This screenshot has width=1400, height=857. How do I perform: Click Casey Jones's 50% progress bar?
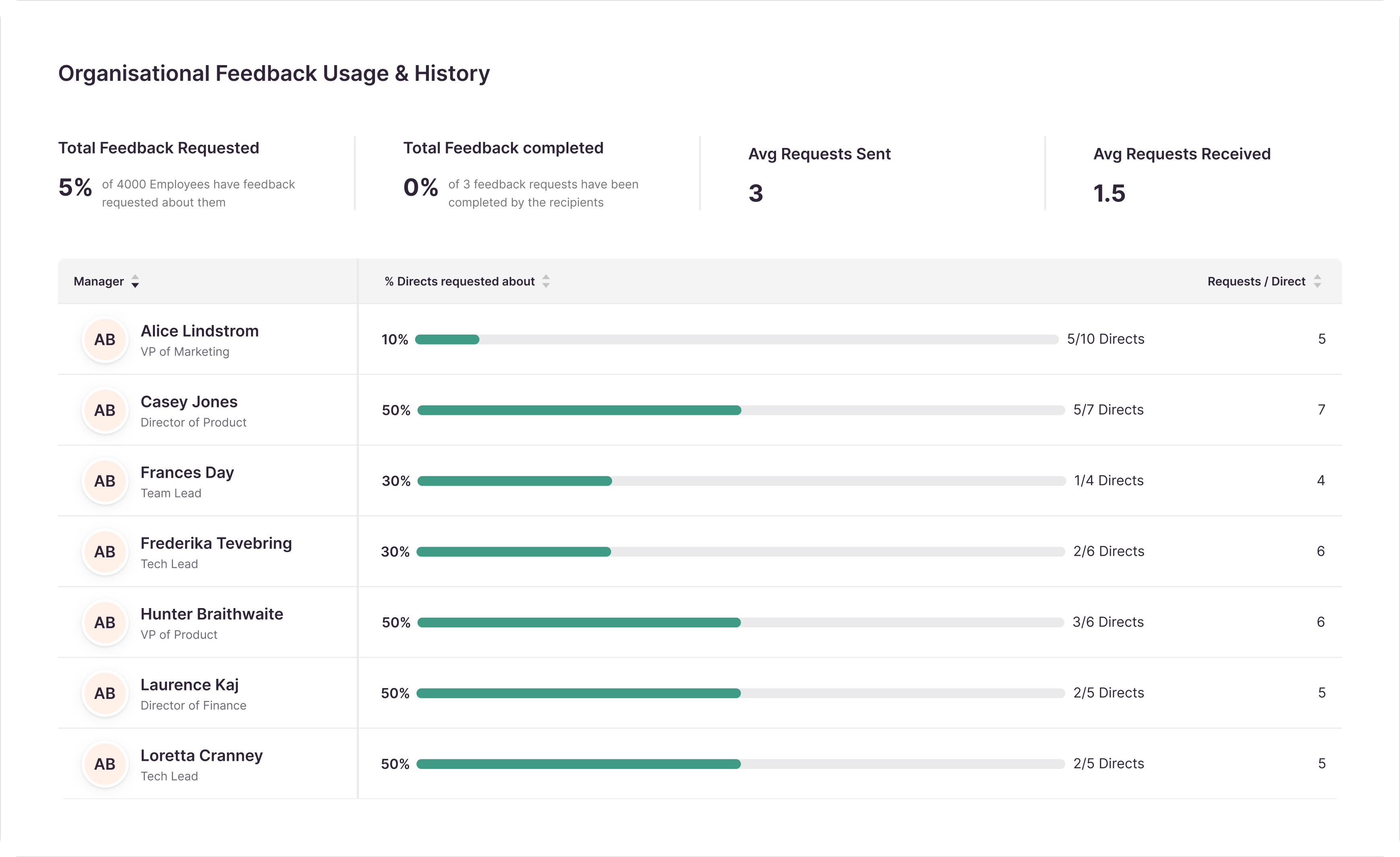click(740, 410)
